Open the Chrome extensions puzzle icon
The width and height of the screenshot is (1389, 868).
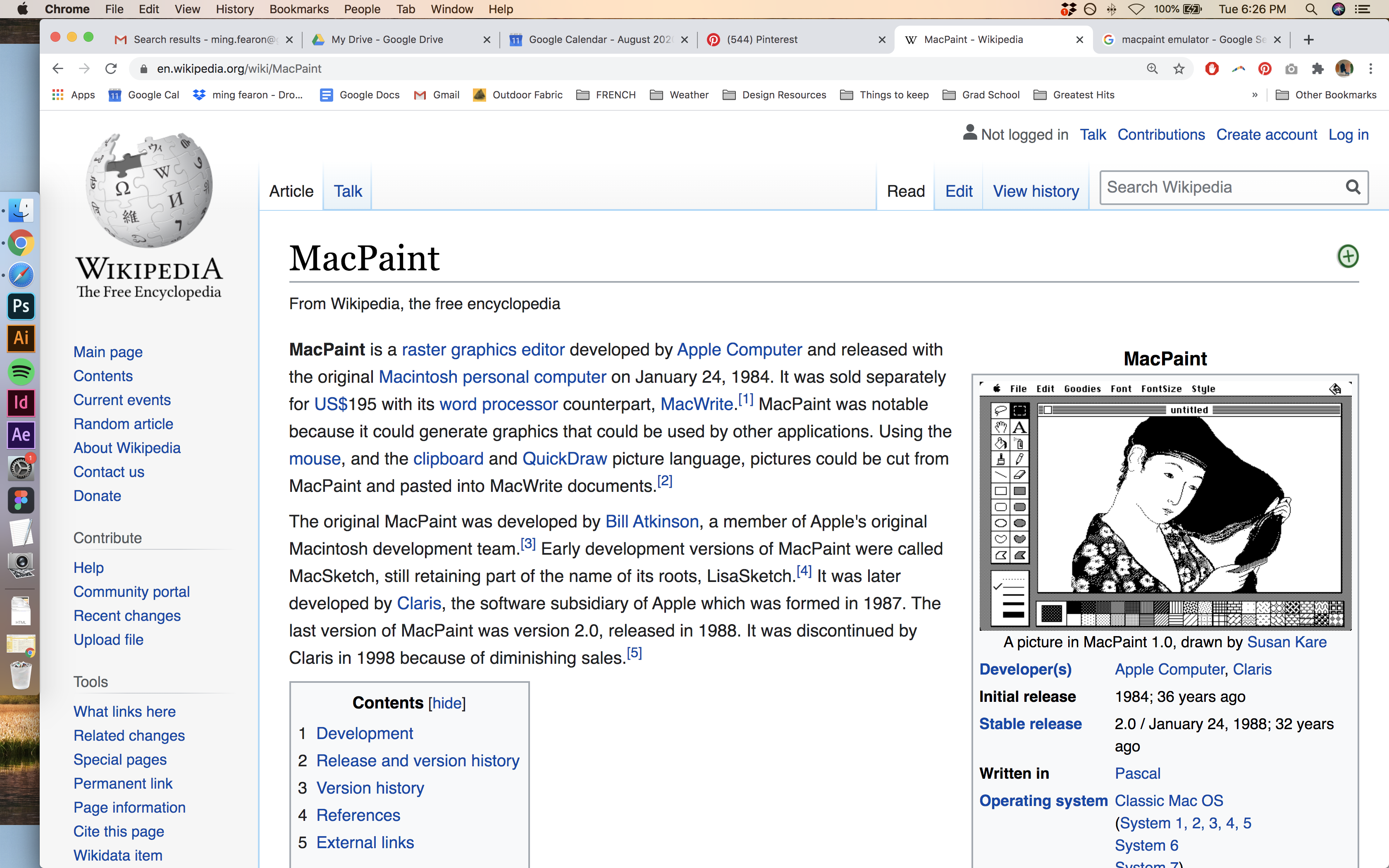tap(1318, 69)
